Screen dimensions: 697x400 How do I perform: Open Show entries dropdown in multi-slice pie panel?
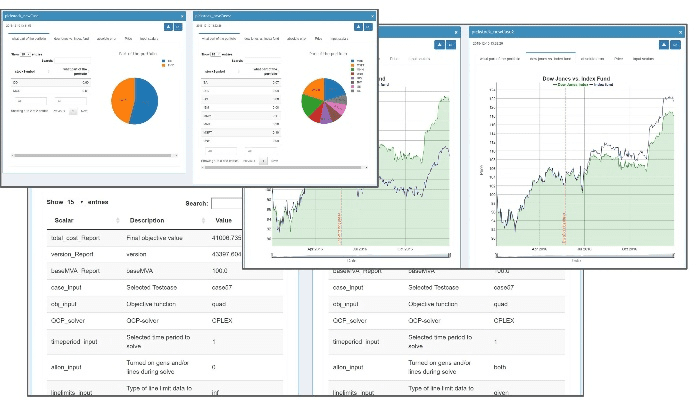coord(215,54)
